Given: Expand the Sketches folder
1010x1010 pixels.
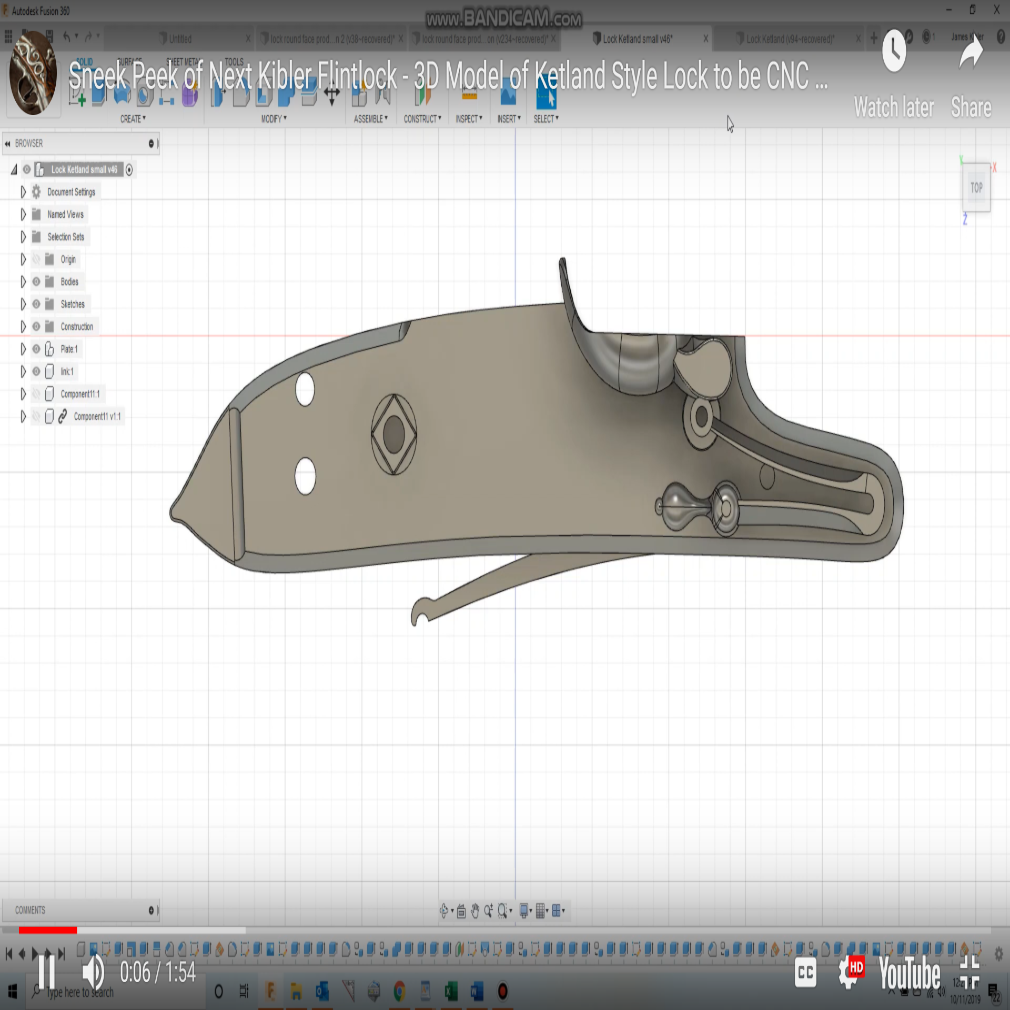Looking at the screenshot, I should click(x=23, y=304).
